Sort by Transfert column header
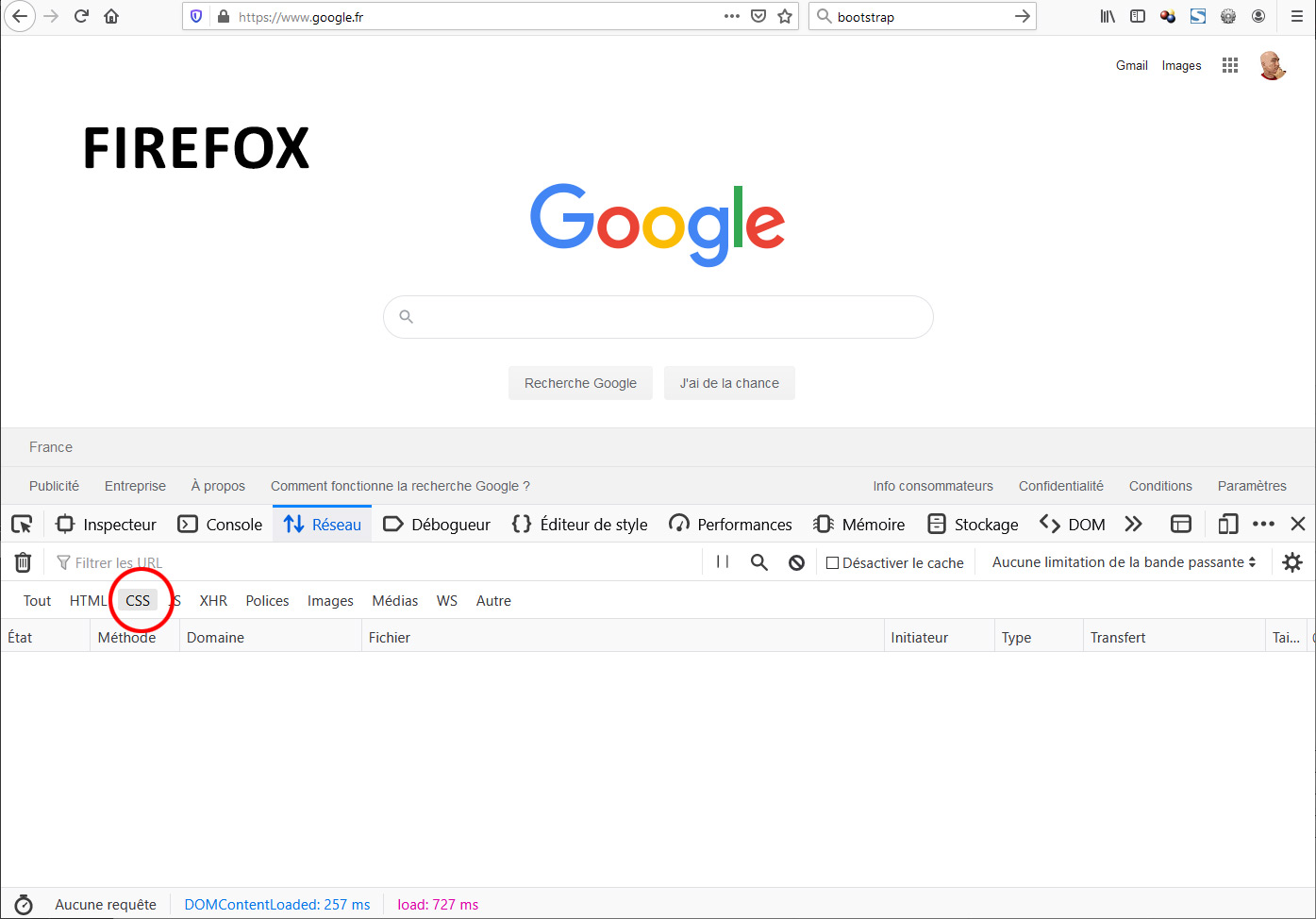This screenshot has height=919, width=1316. click(1174, 637)
